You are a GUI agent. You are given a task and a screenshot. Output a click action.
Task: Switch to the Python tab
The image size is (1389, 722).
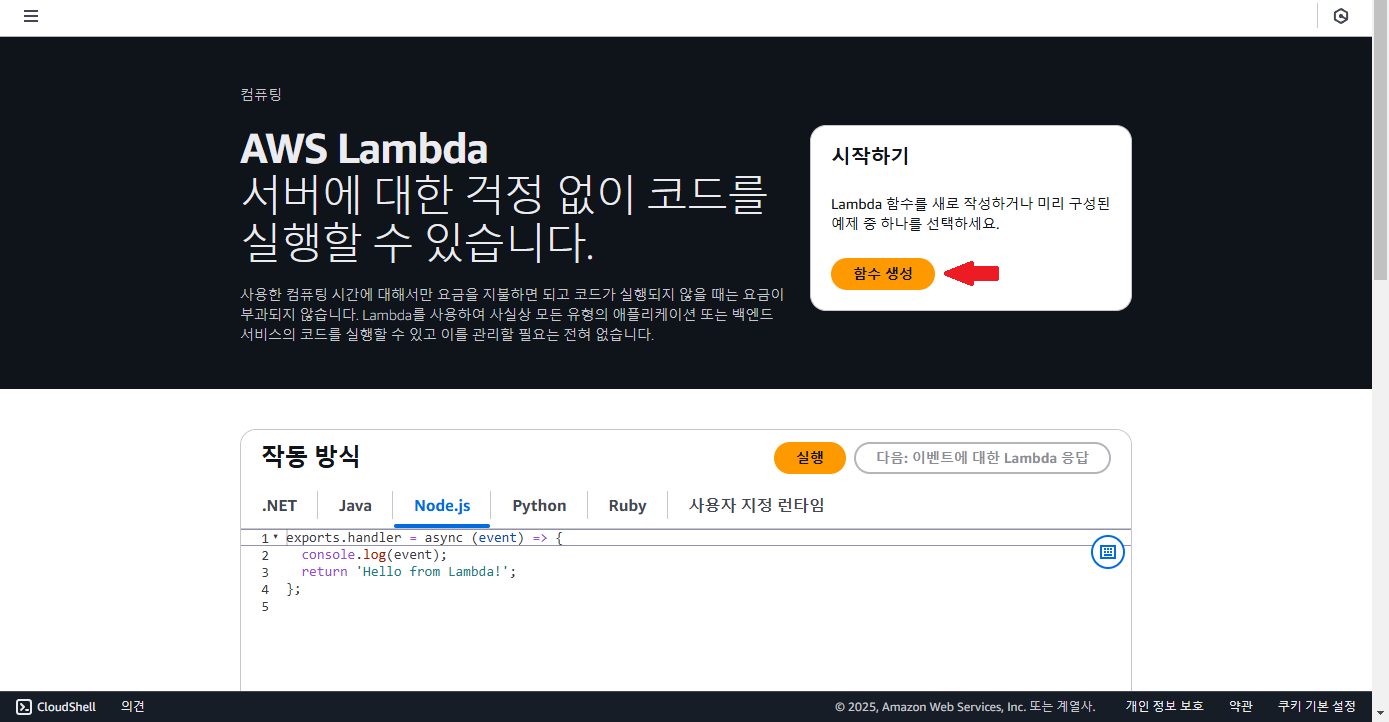(x=539, y=505)
